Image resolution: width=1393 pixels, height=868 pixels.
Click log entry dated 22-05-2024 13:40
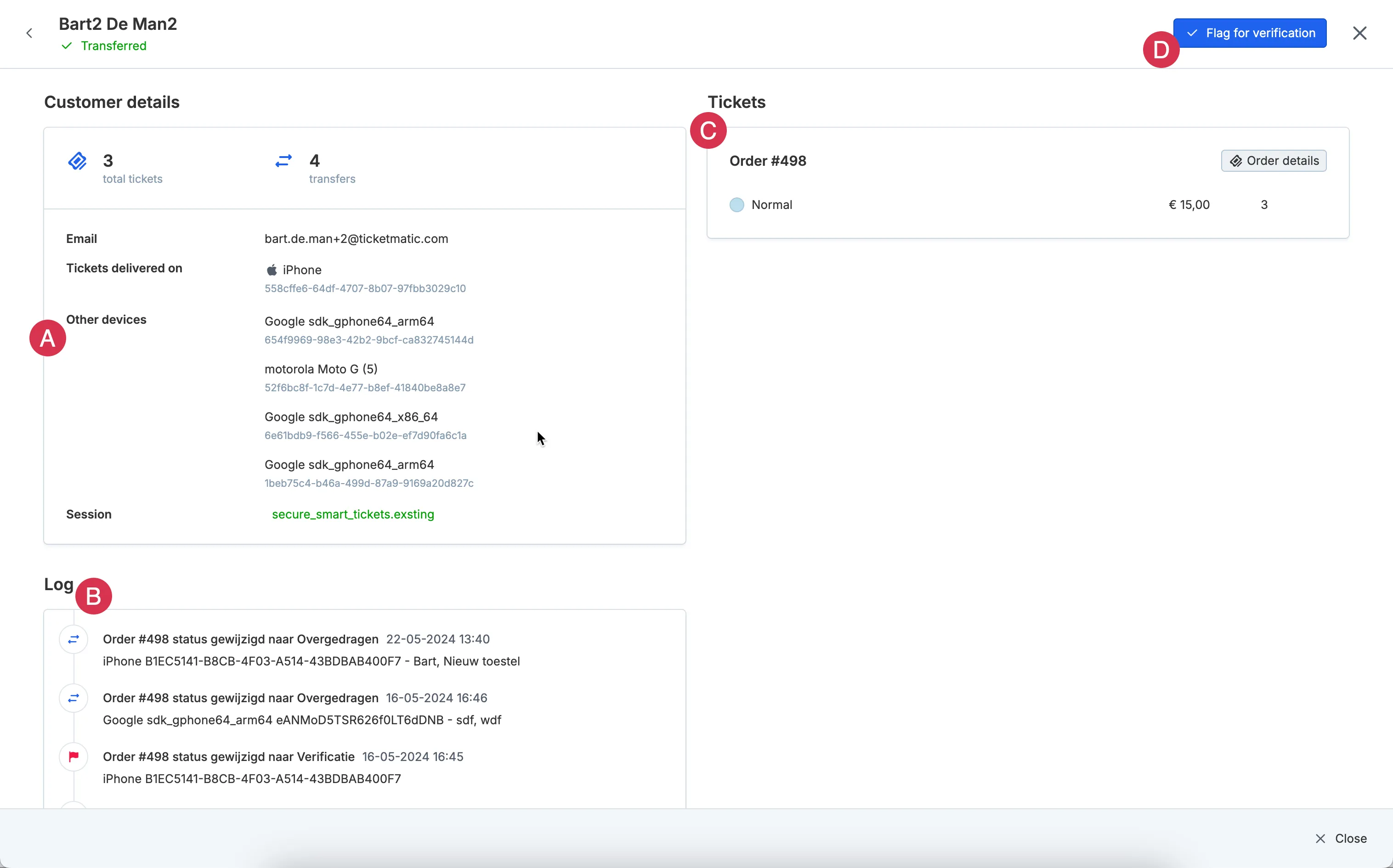point(296,639)
